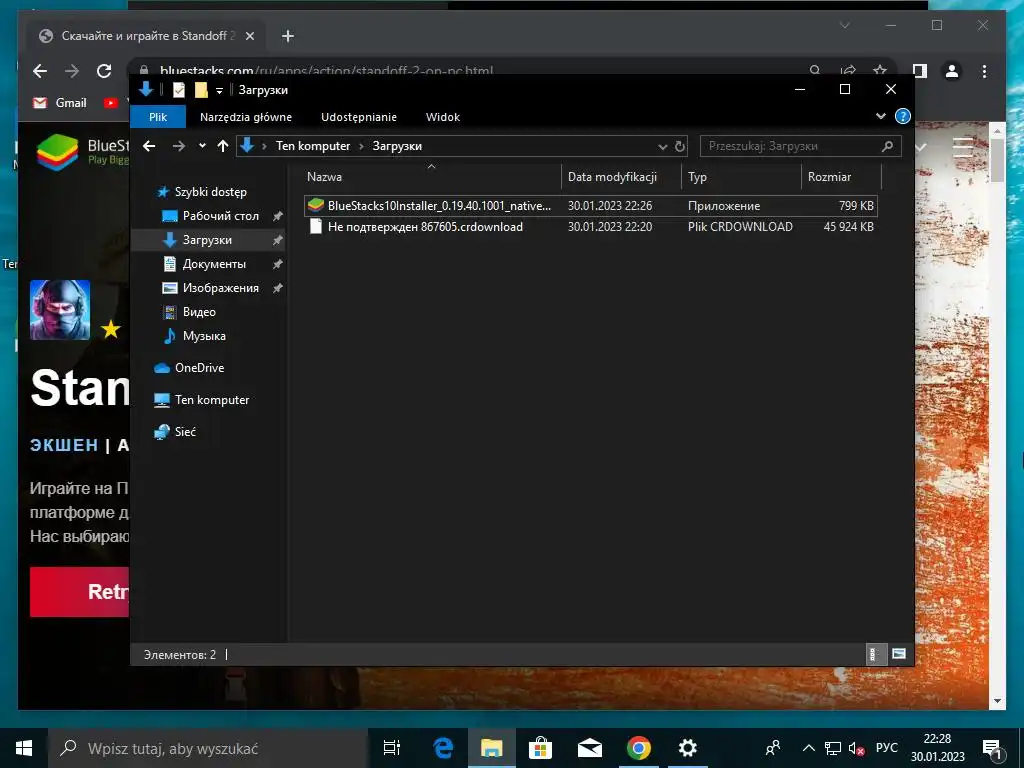The height and width of the screenshot is (768, 1024).
Task: Select Ten komputer in address breadcrumb
Action: pyautogui.click(x=313, y=146)
